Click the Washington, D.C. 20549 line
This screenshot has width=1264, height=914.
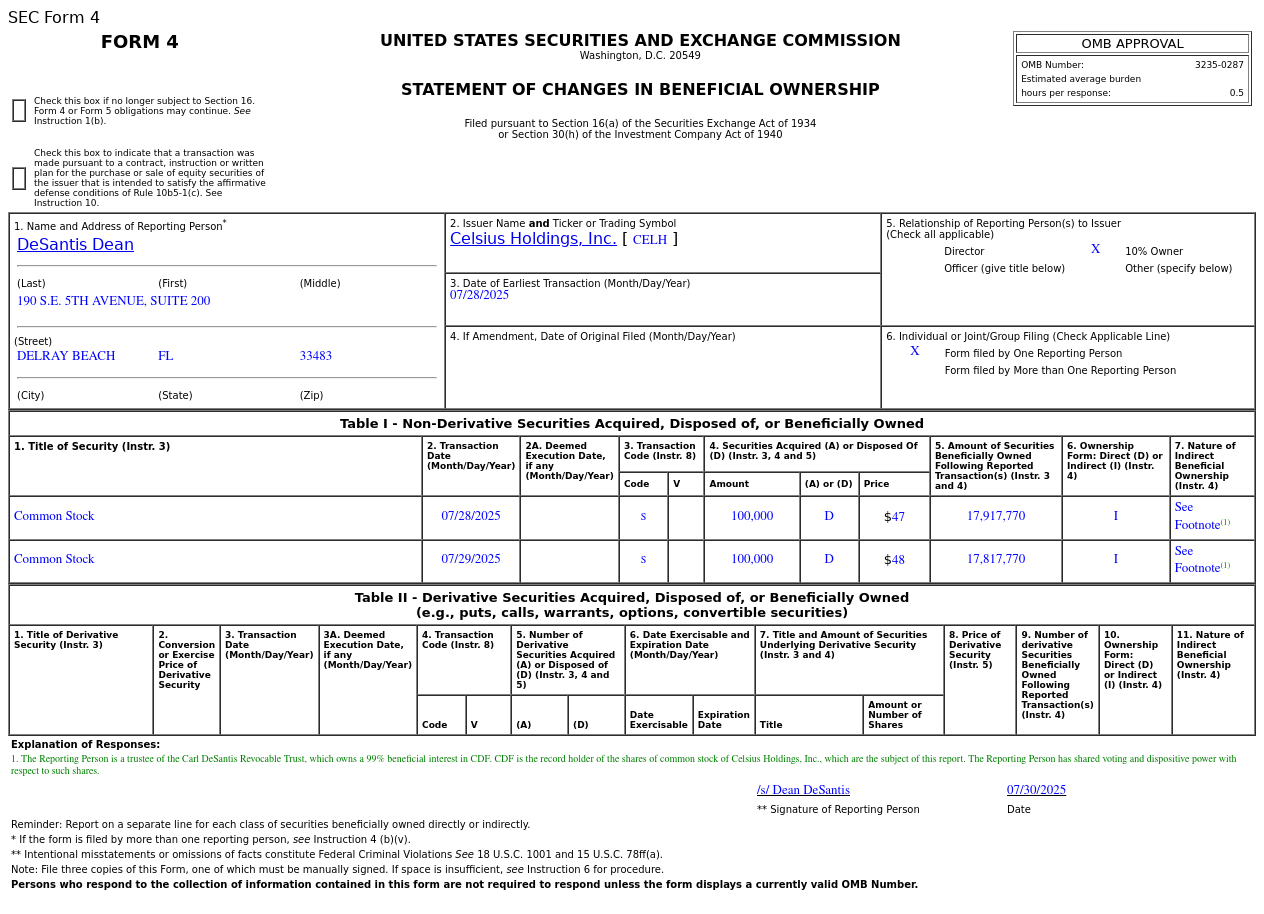640,56
